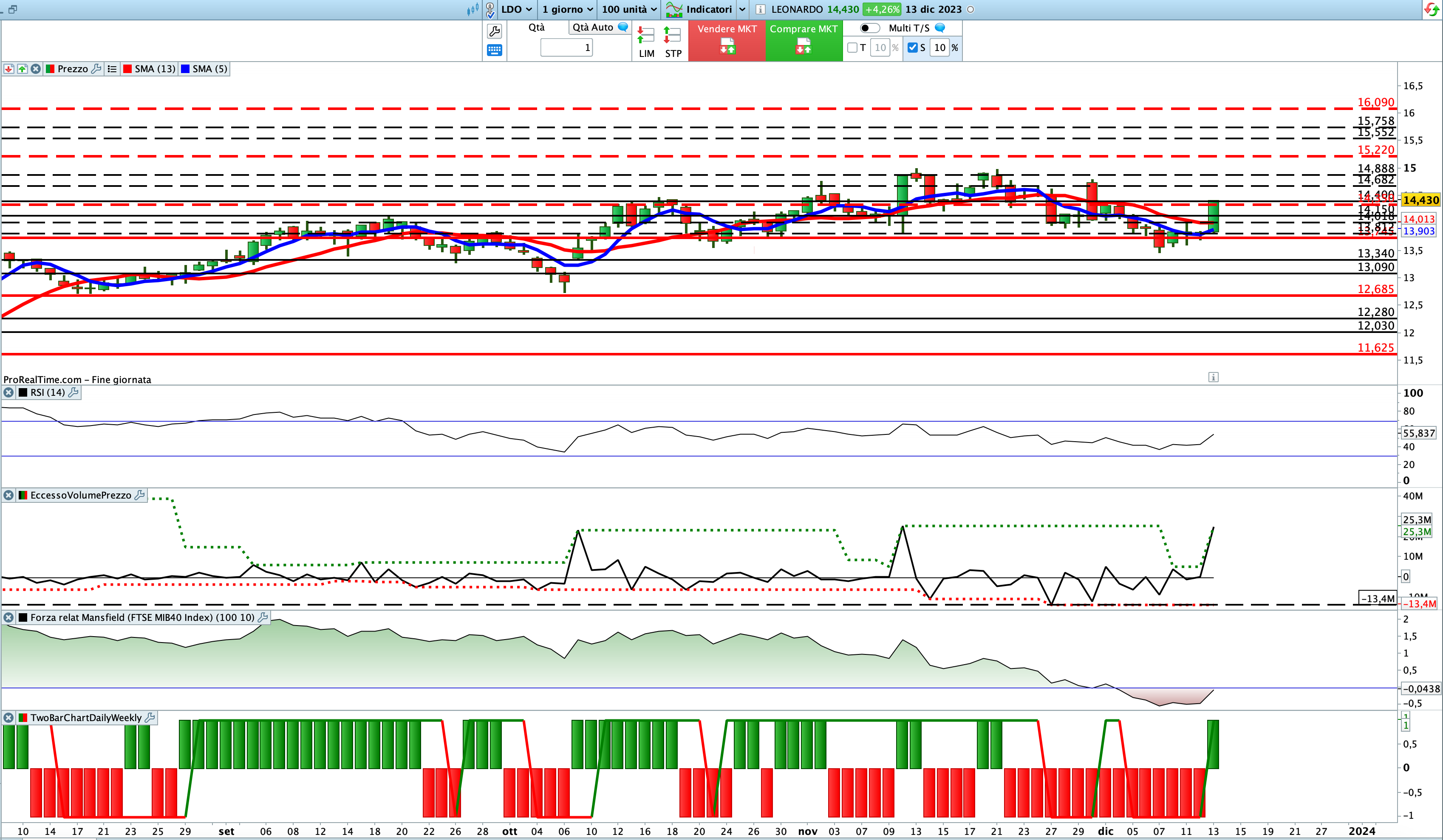Click the window restore icon in the top bar
1443x840 pixels.
coord(13,9)
